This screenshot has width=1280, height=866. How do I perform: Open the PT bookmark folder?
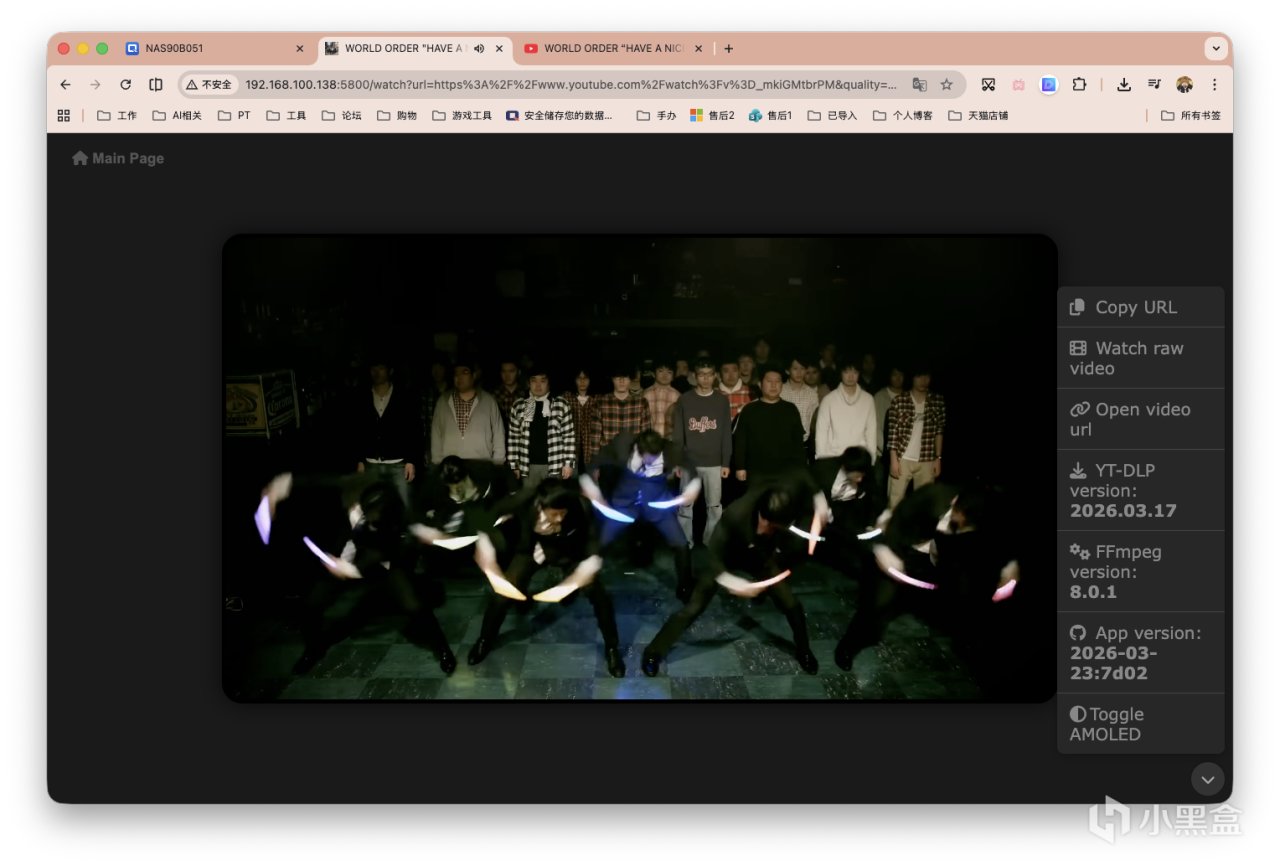pos(235,115)
